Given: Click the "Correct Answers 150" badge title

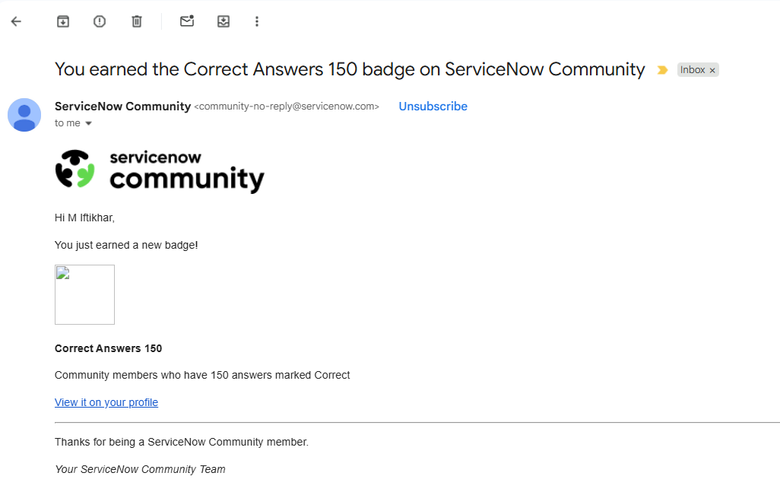Looking at the screenshot, I should pyautogui.click(x=108, y=349).
